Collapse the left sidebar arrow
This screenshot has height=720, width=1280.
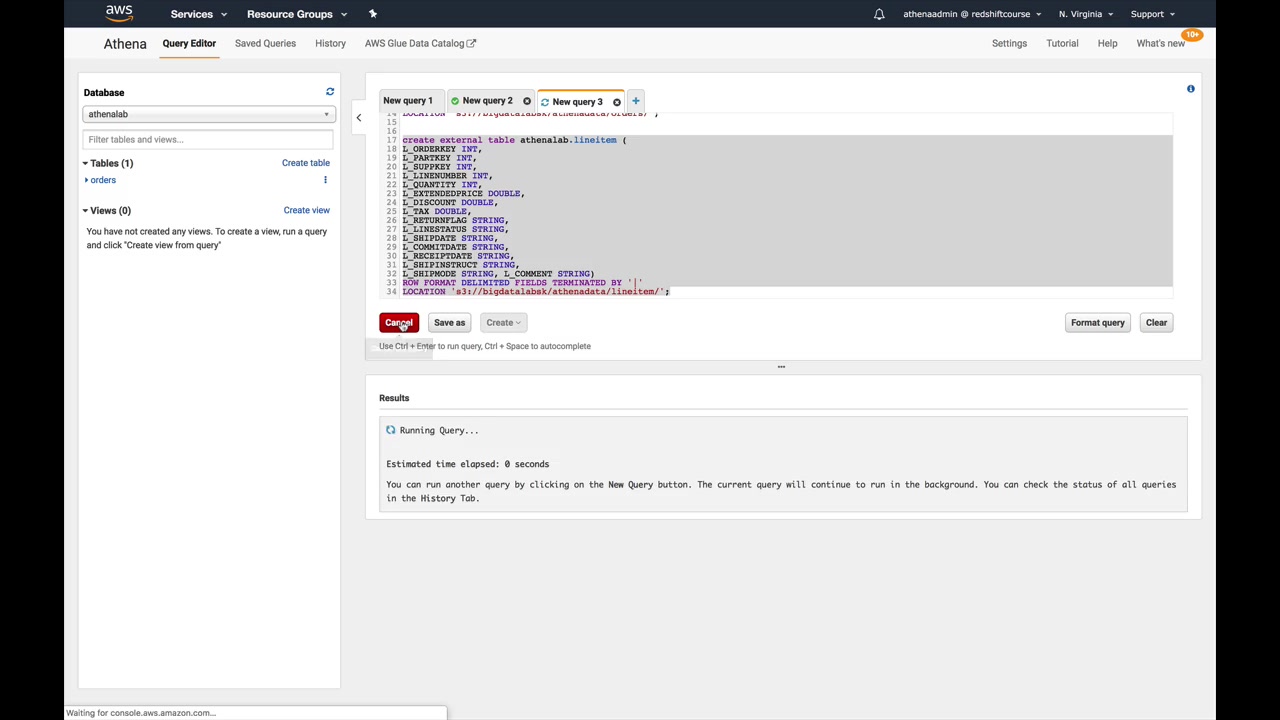click(x=359, y=118)
